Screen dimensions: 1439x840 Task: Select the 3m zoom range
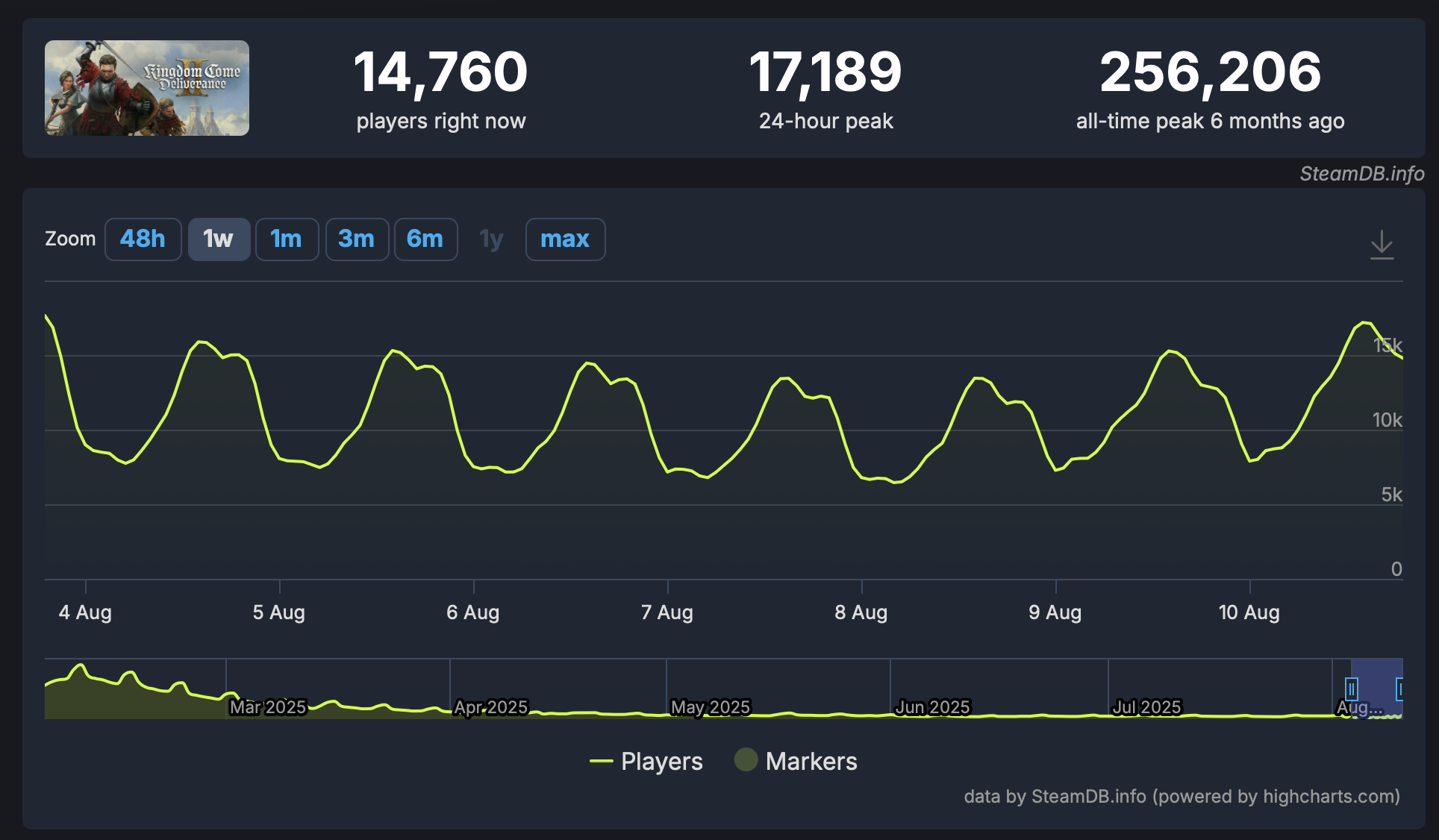coord(357,239)
